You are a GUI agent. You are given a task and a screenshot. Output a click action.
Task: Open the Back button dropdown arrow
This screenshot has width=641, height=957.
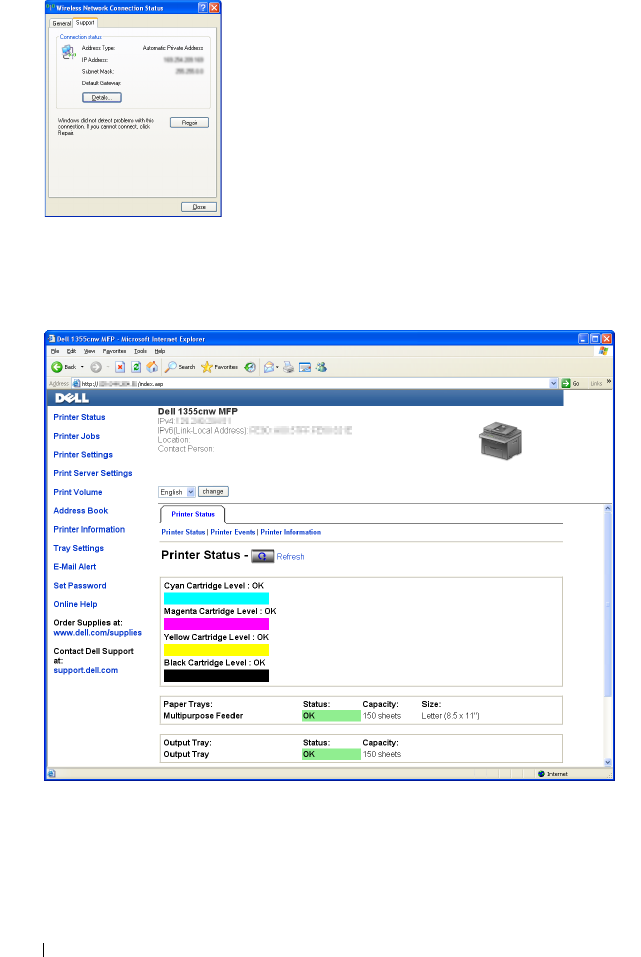(82, 367)
